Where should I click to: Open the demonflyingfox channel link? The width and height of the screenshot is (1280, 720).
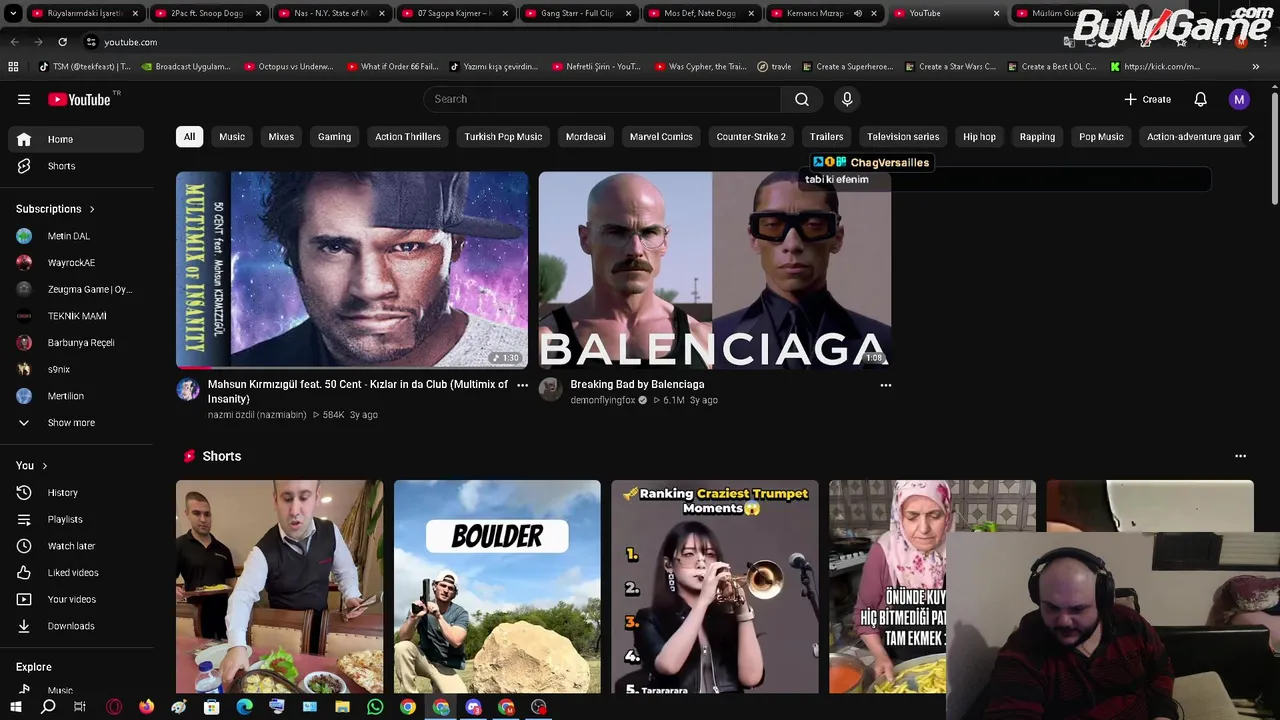click(x=603, y=400)
